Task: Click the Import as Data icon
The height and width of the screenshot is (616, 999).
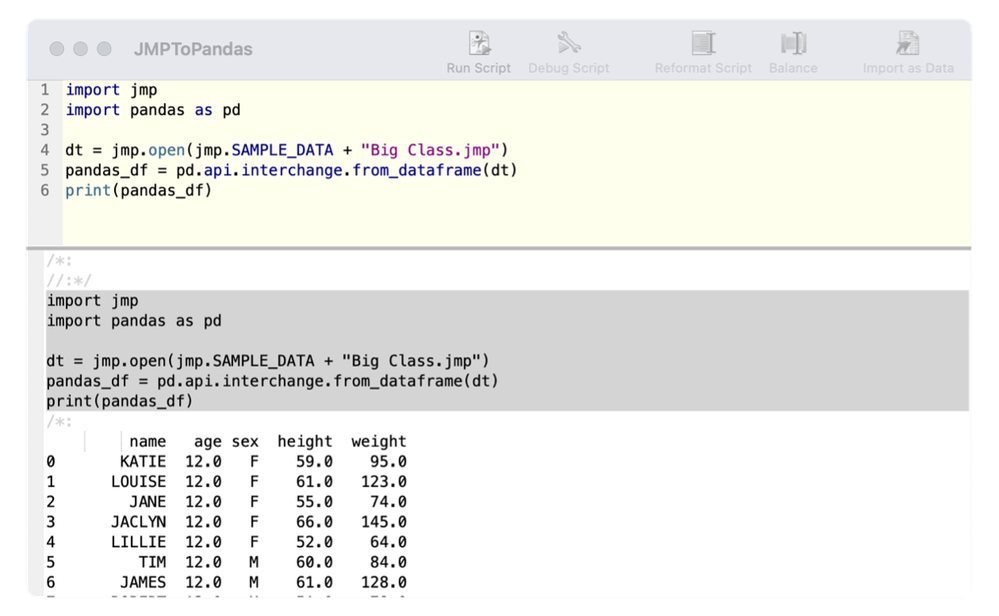Action: click(908, 44)
